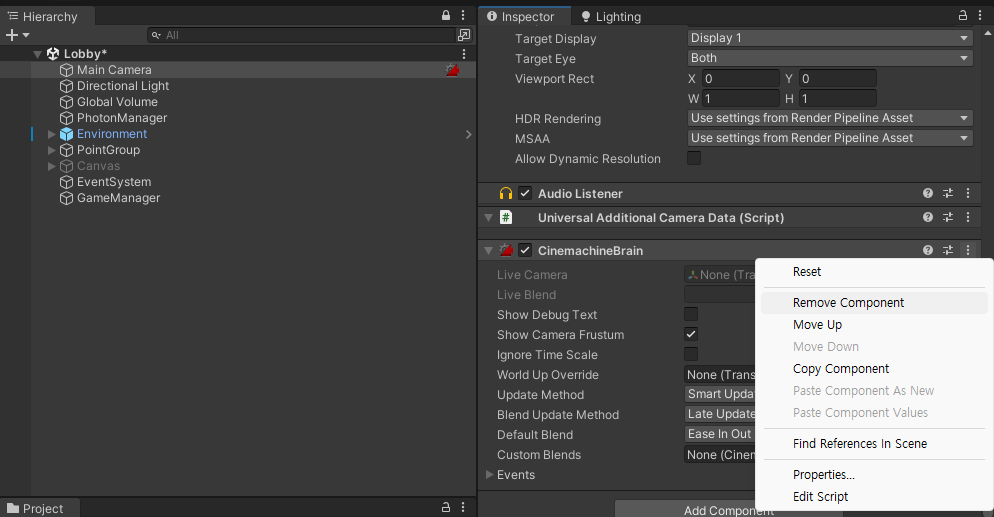Click the plus icon to create object

tap(11, 35)
